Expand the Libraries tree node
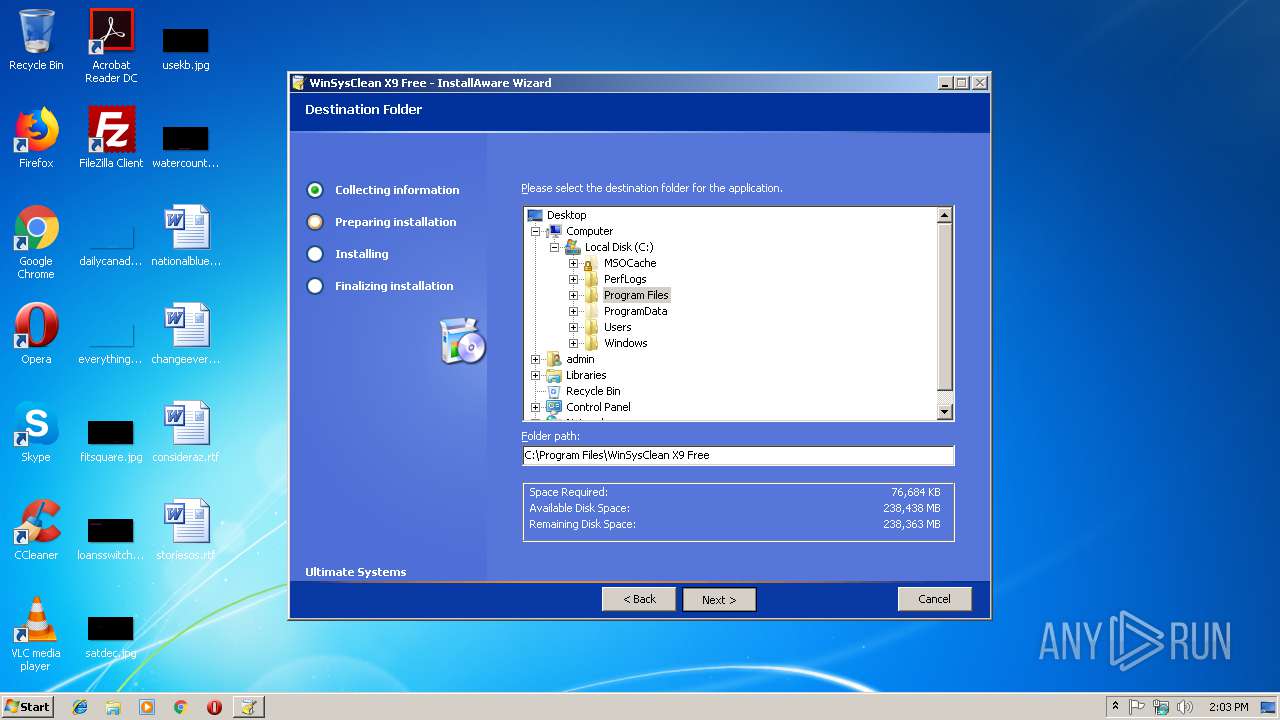 536,375
